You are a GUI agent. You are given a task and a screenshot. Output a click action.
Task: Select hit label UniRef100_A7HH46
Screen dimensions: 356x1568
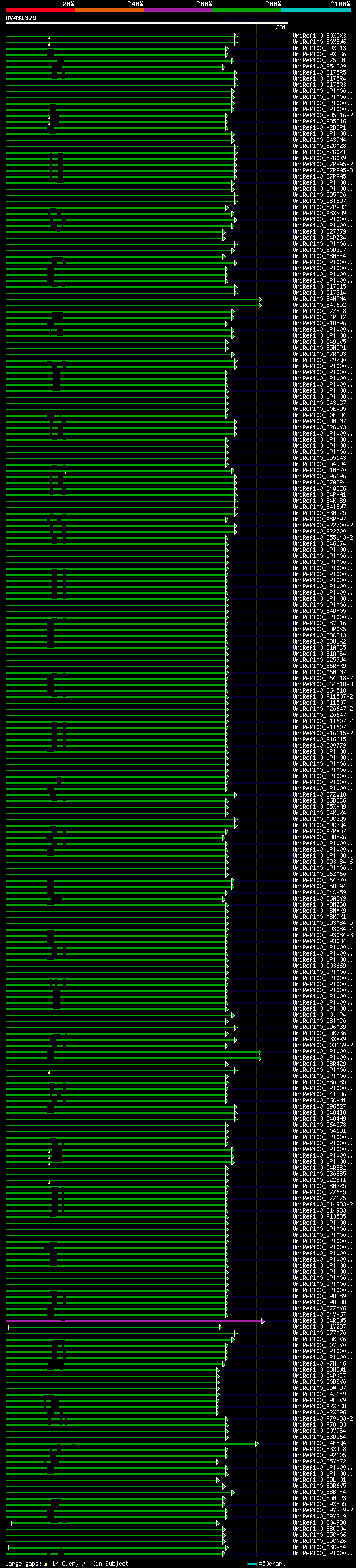coord(319,1363)
